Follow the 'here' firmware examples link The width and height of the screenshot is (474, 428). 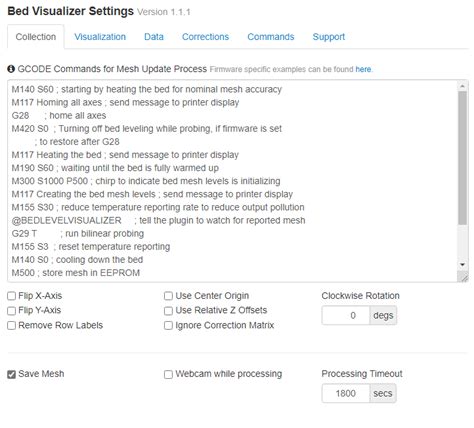tap(363, 69)
